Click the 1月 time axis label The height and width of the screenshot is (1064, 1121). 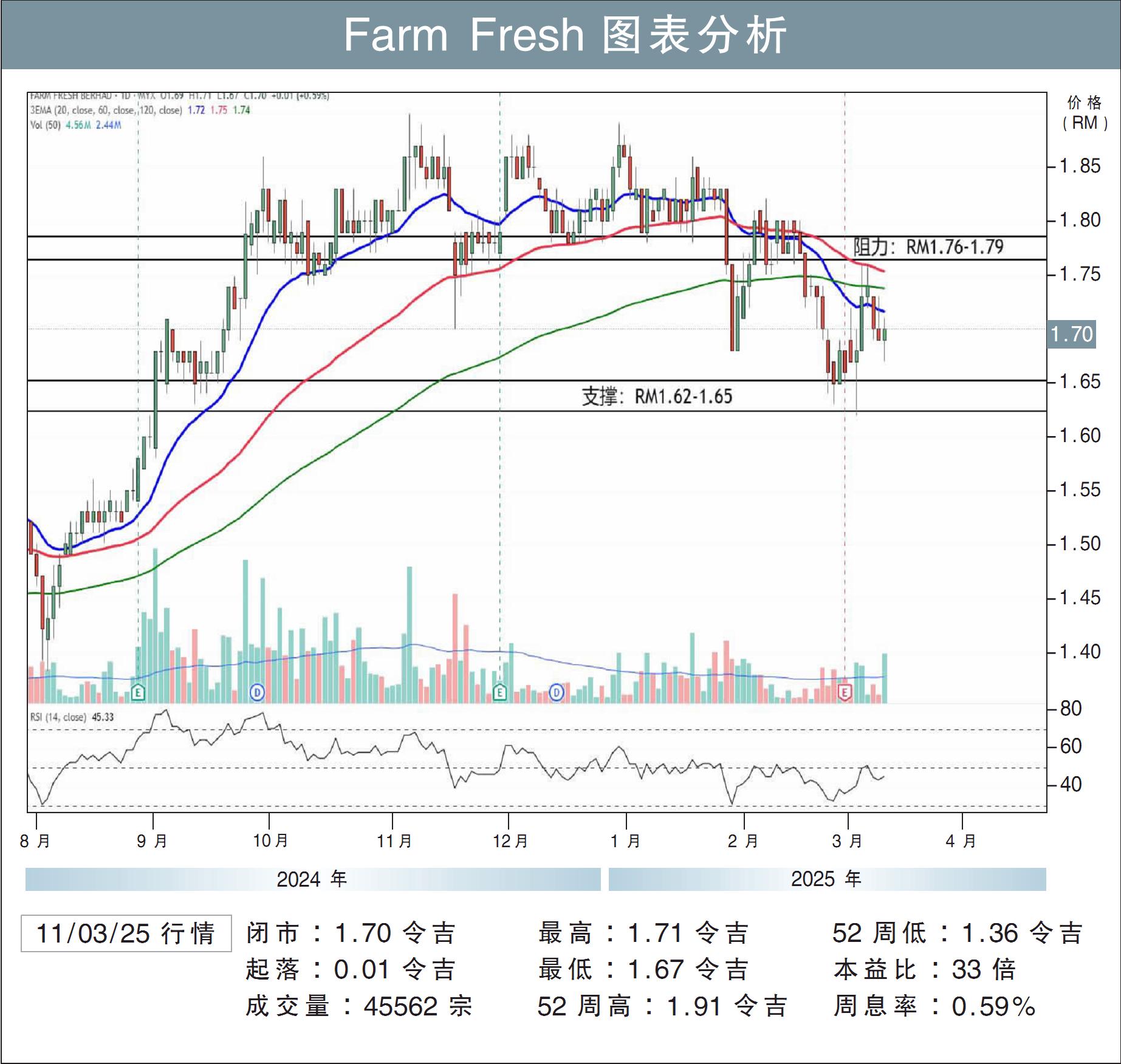pos(626,841)
